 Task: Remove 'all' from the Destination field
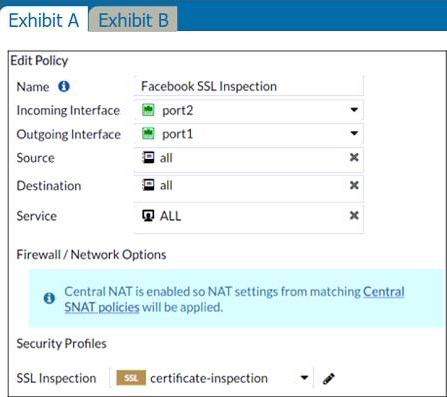coord(354,185)
